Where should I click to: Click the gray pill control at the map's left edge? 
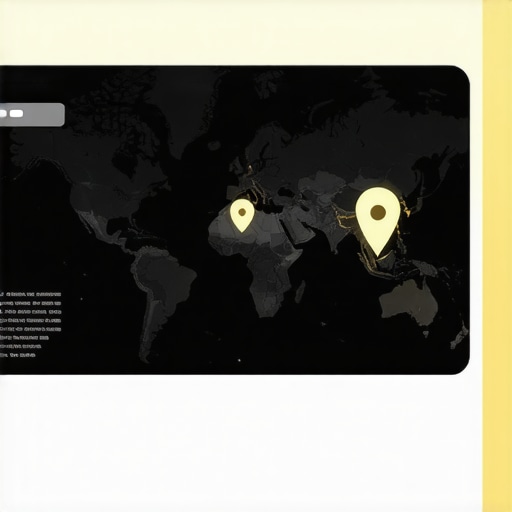coord(32,114)
